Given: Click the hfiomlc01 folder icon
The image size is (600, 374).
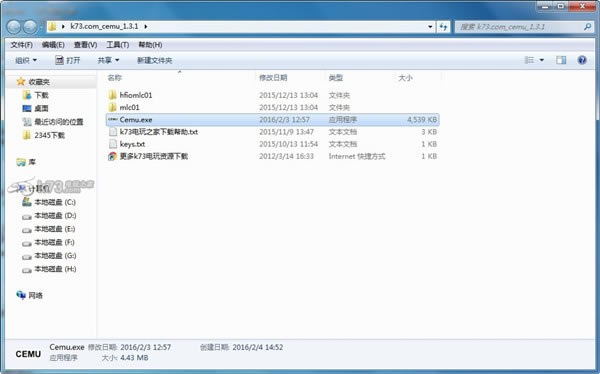Looking at the screenshot, I should (112, 95).
